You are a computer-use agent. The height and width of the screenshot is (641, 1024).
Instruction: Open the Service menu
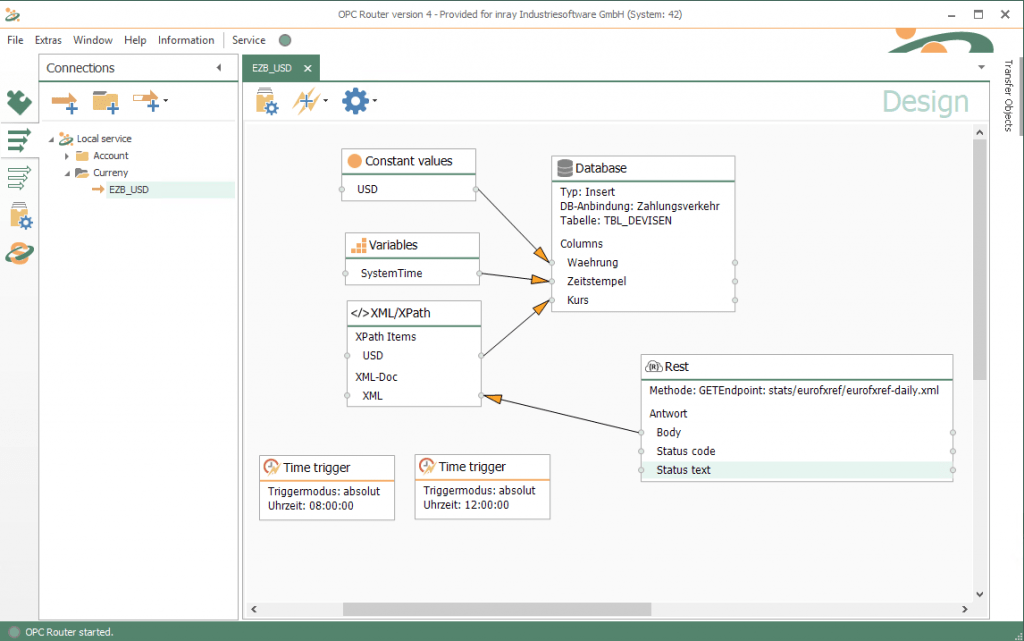coord(249,40)
